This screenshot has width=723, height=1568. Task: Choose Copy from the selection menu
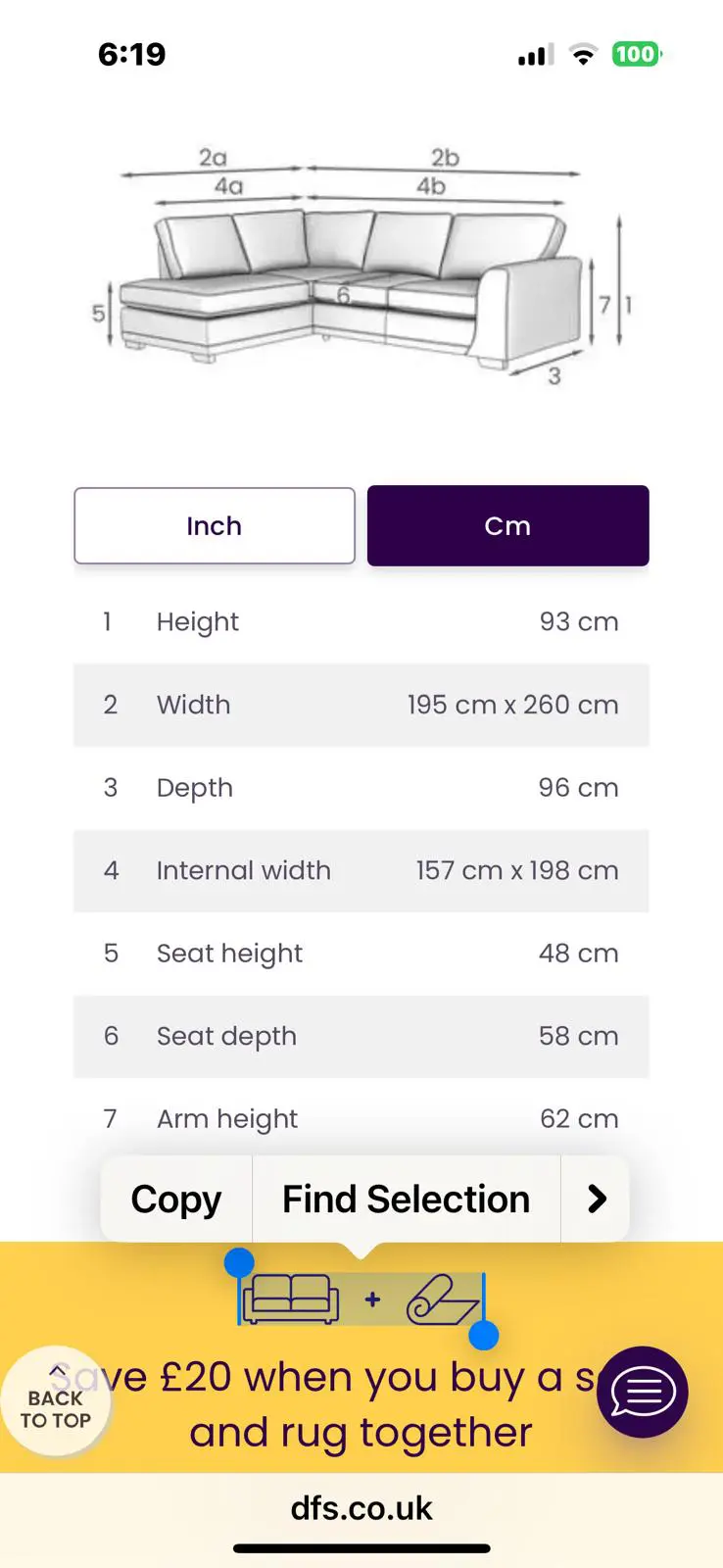pyautogui.click(x=176, y=1199)
